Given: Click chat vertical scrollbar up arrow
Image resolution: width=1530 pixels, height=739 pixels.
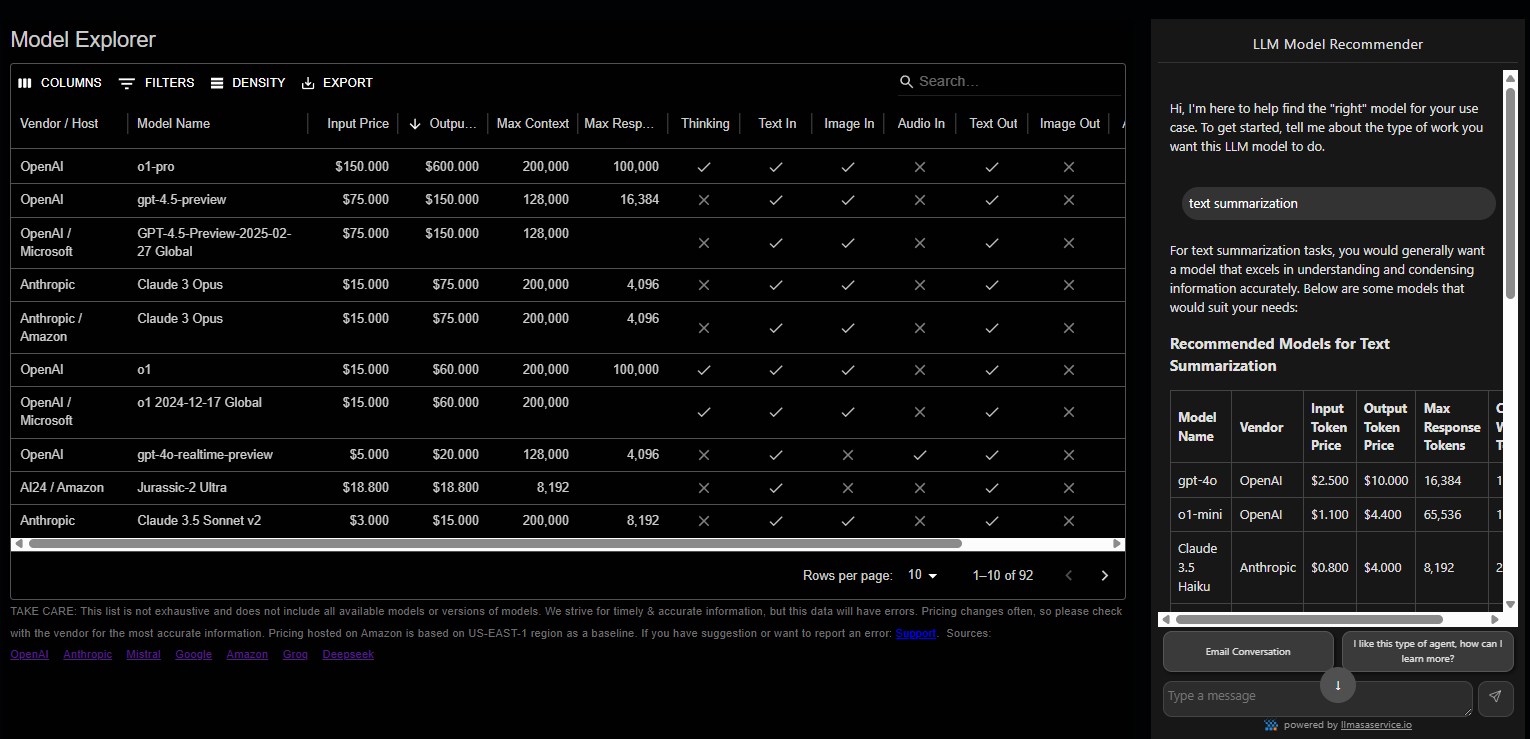Looking at the screenshot, I should (x=1510, y=76).
